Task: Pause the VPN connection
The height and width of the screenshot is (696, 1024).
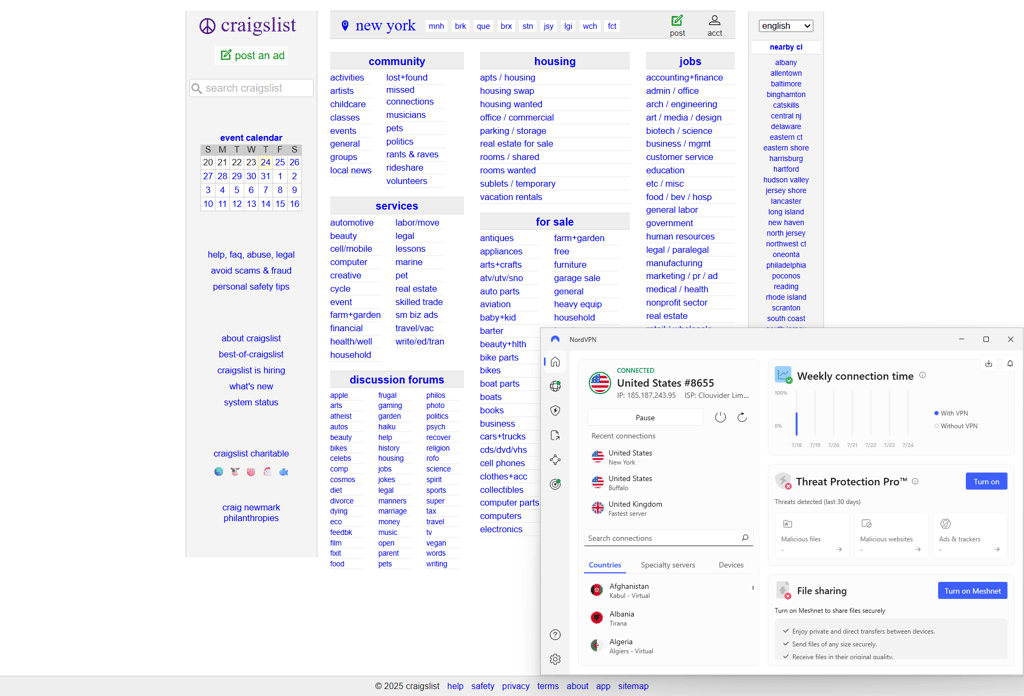Action: (645, 417)
